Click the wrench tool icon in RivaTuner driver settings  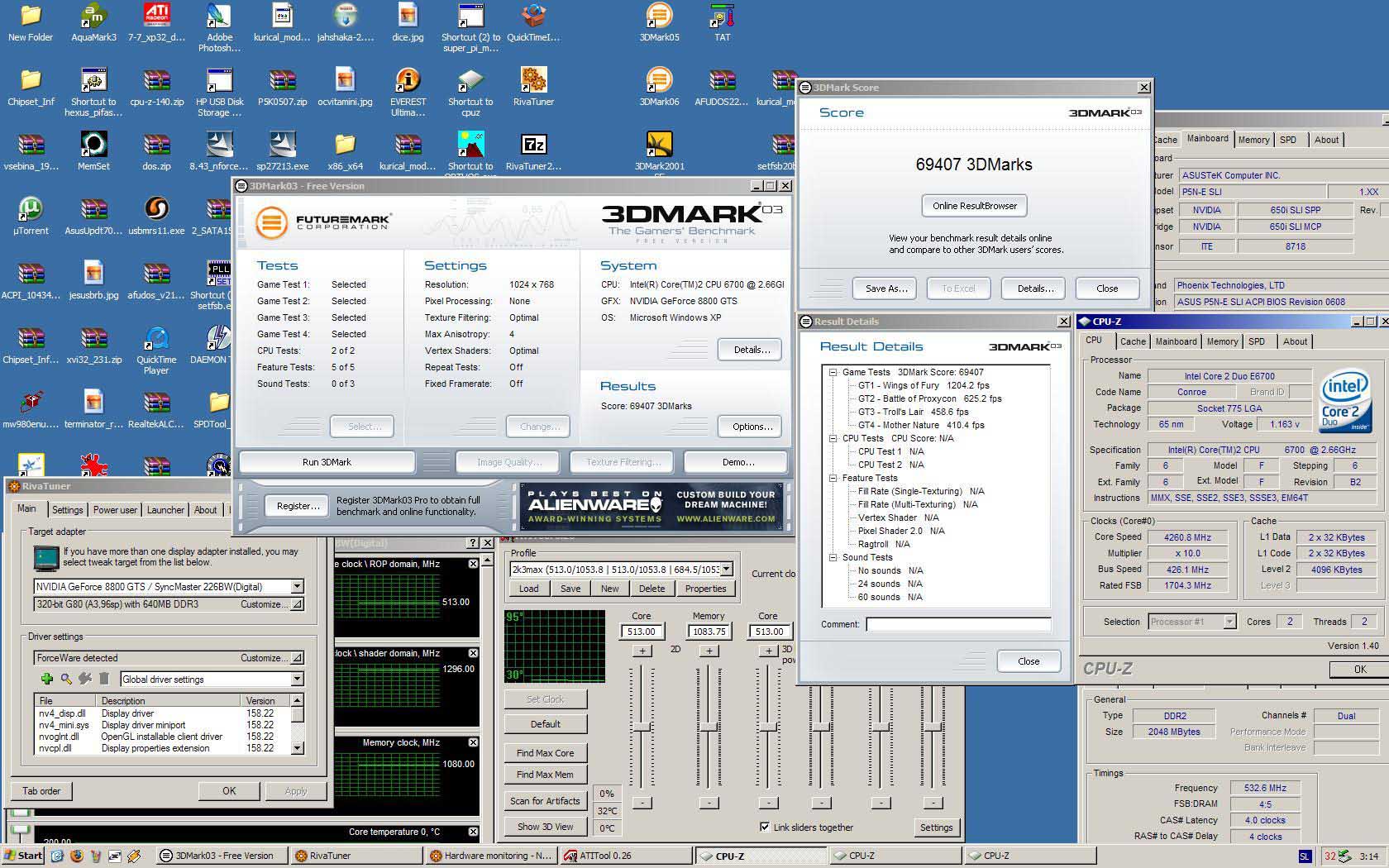[85, 679]
